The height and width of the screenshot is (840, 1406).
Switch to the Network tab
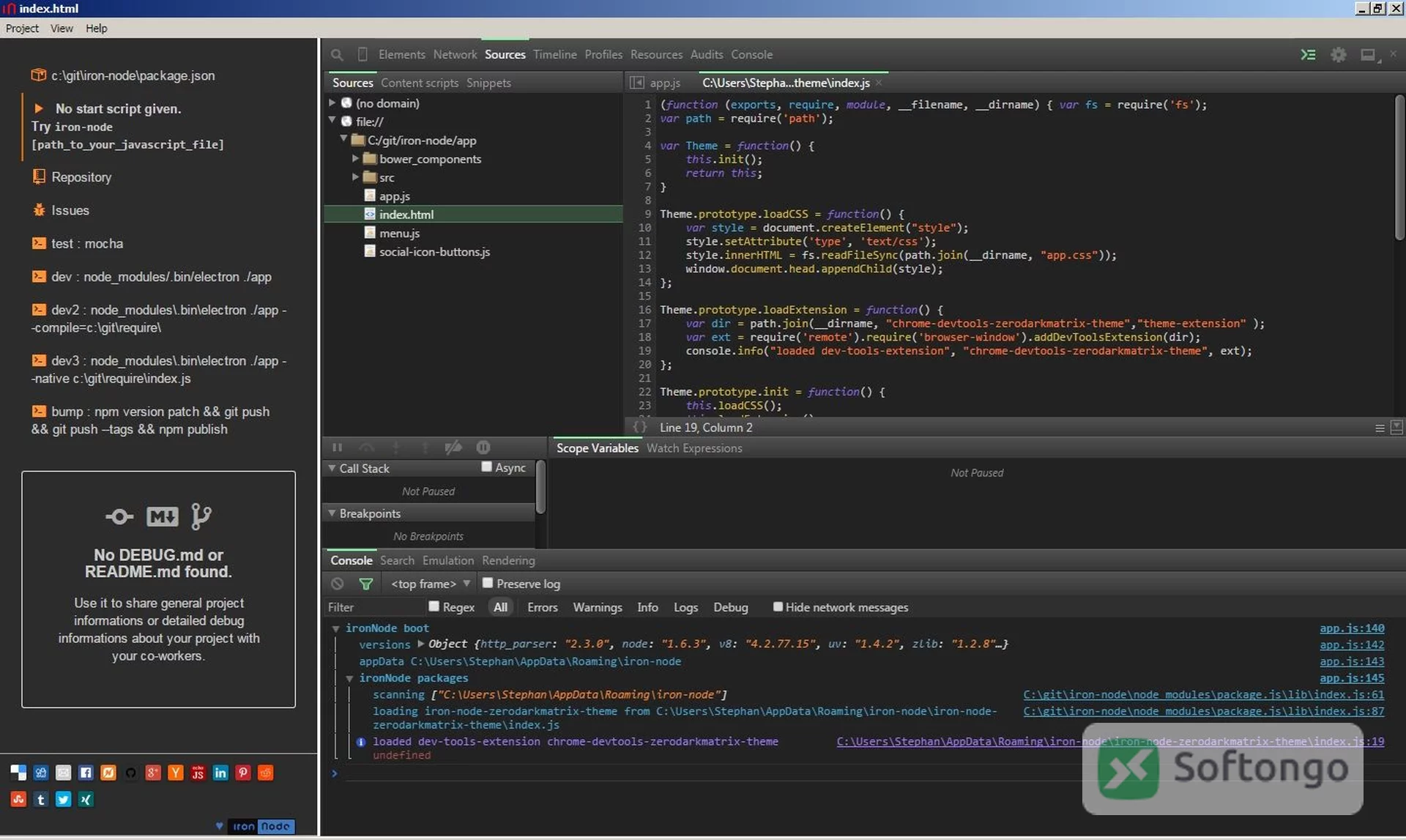click(x=455, y=54)
